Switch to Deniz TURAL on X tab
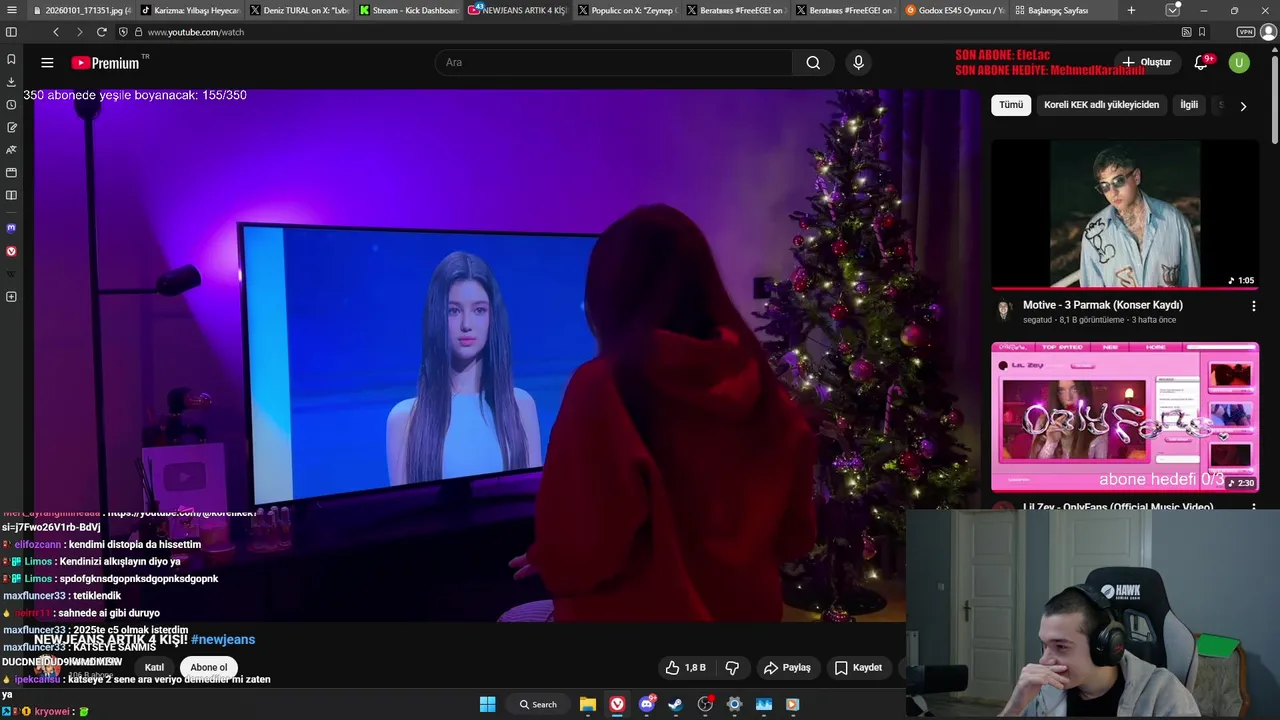The image size is (1280, 720). (298, 10)
